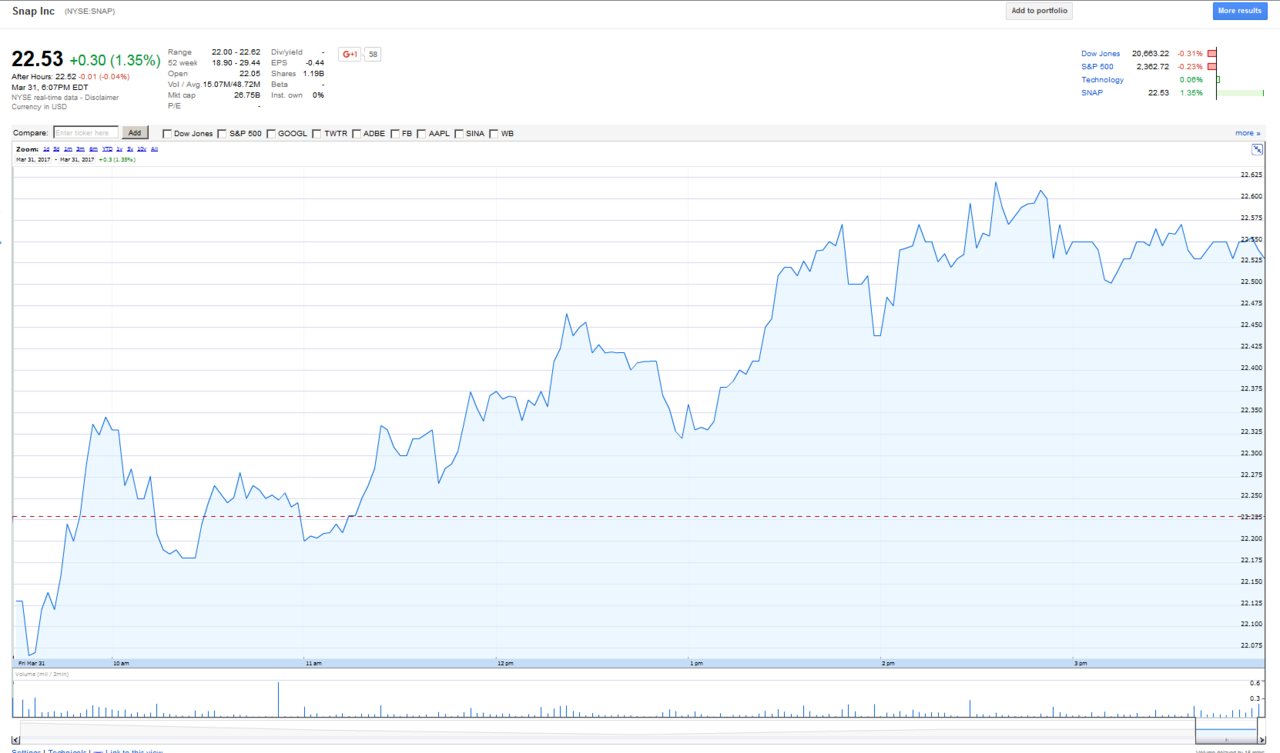
Task: Set chart zoom to 10y
Action: [x=141, y=149]
